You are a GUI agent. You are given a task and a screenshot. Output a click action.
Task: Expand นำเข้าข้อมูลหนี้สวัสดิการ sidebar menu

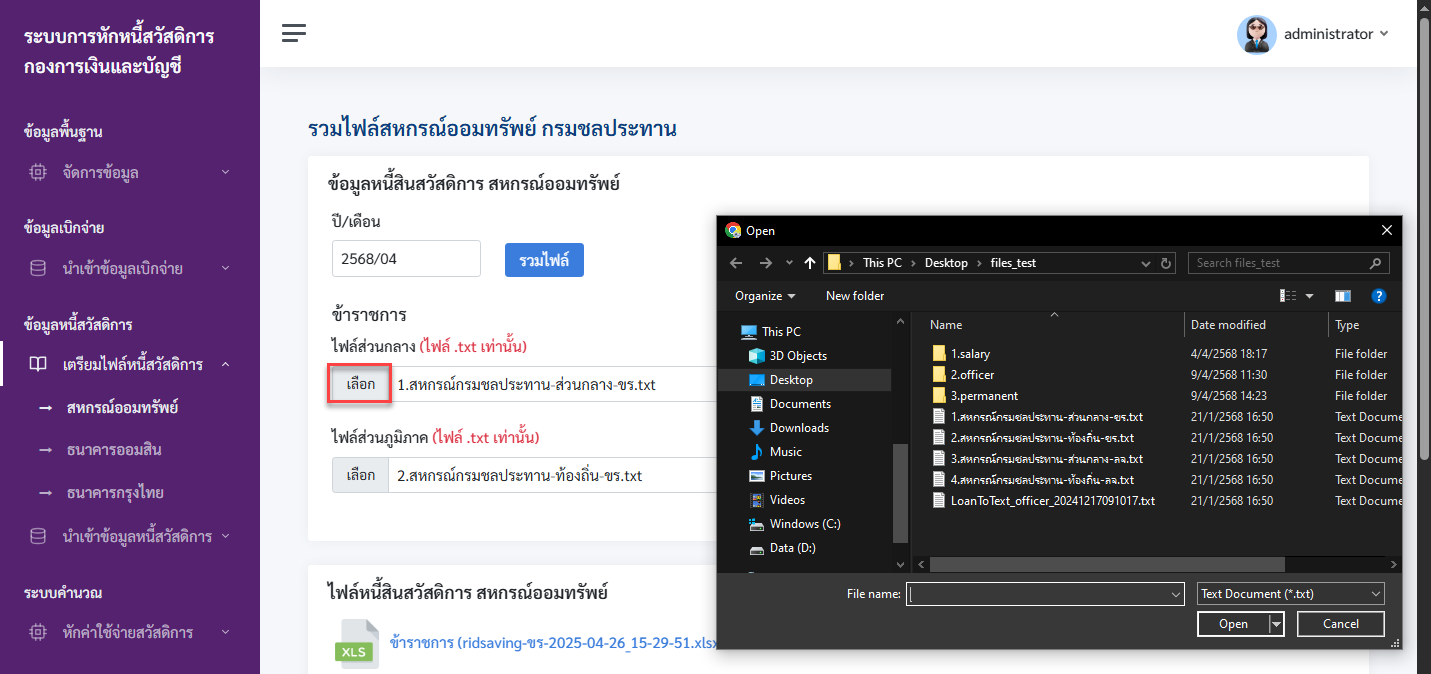(x=130, y=536)
